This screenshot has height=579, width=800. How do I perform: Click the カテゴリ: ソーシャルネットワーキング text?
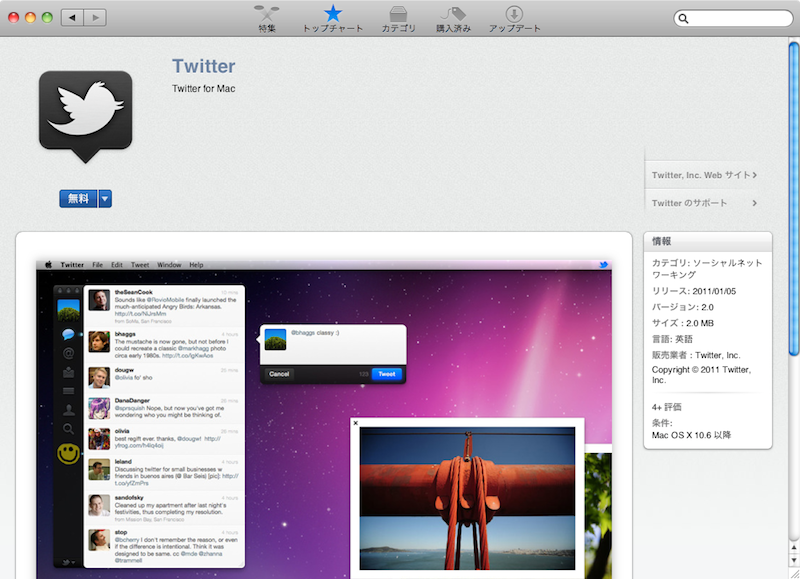tap(707, 269)
